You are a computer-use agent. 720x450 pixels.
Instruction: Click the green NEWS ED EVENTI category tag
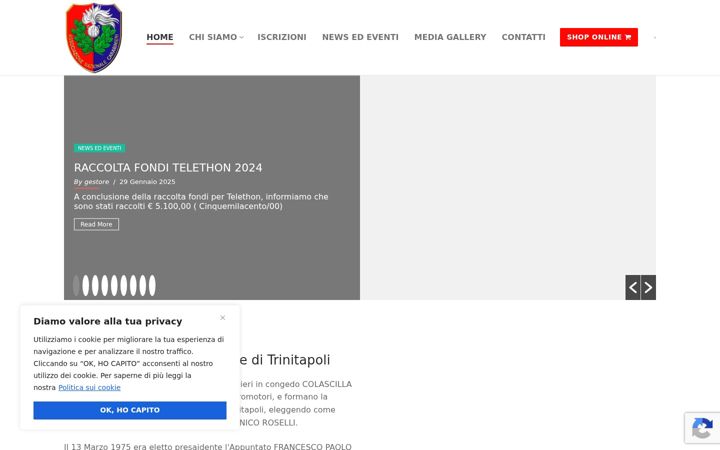[x=99, y=148]
